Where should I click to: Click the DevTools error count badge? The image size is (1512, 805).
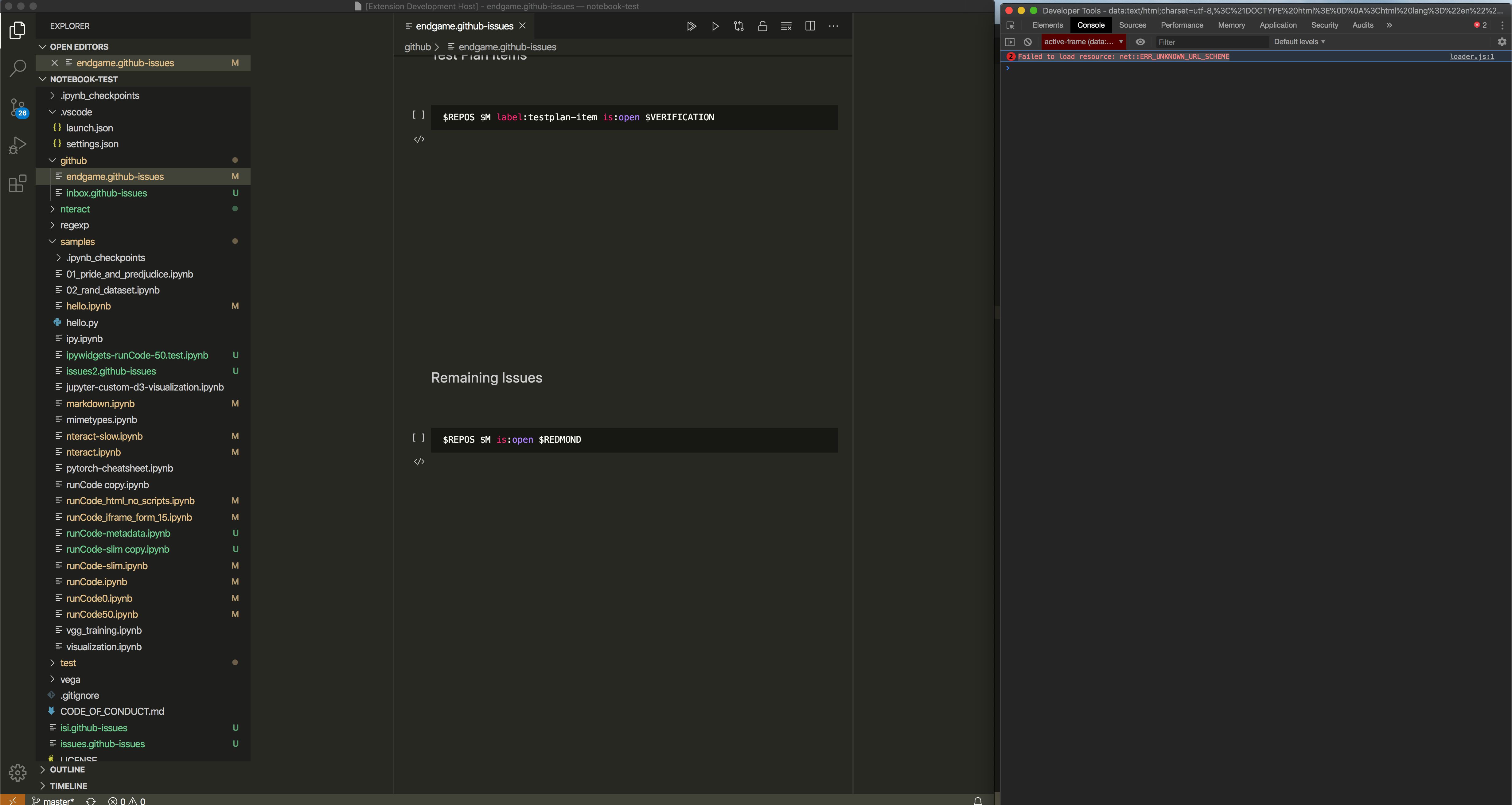(1480, 25)
